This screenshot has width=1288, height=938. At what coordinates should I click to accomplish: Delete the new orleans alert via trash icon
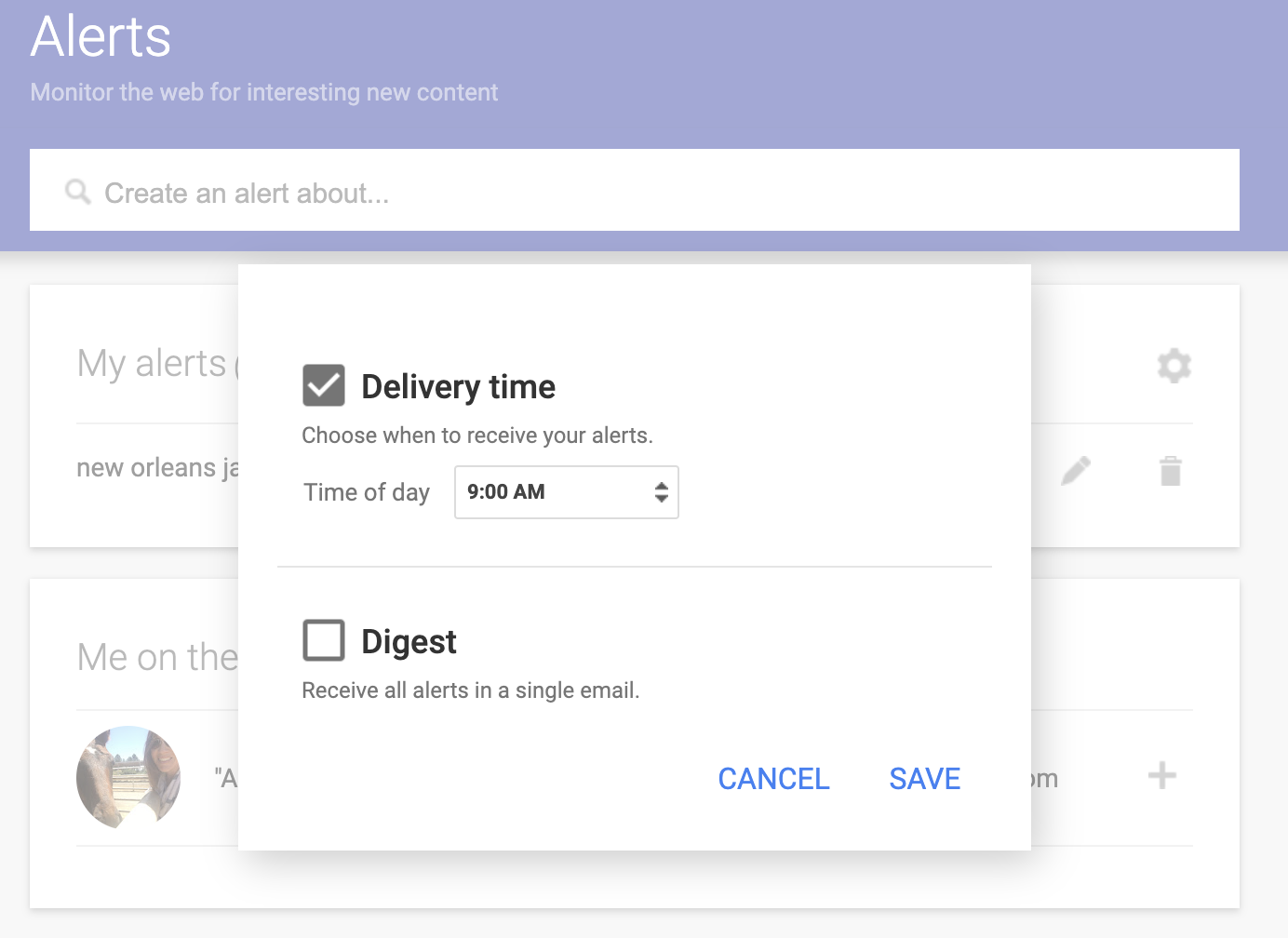(x=1171, y=470)
